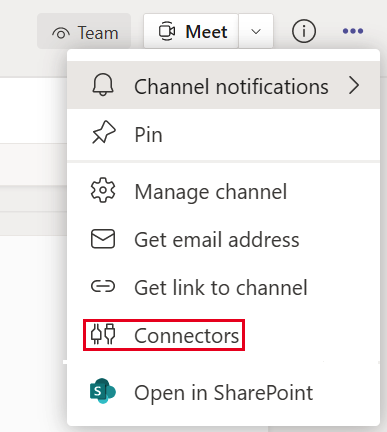The height and width of the screenshot is (432, 387).
Task: Click the plug Connectors icon
Action: point(103,334)
